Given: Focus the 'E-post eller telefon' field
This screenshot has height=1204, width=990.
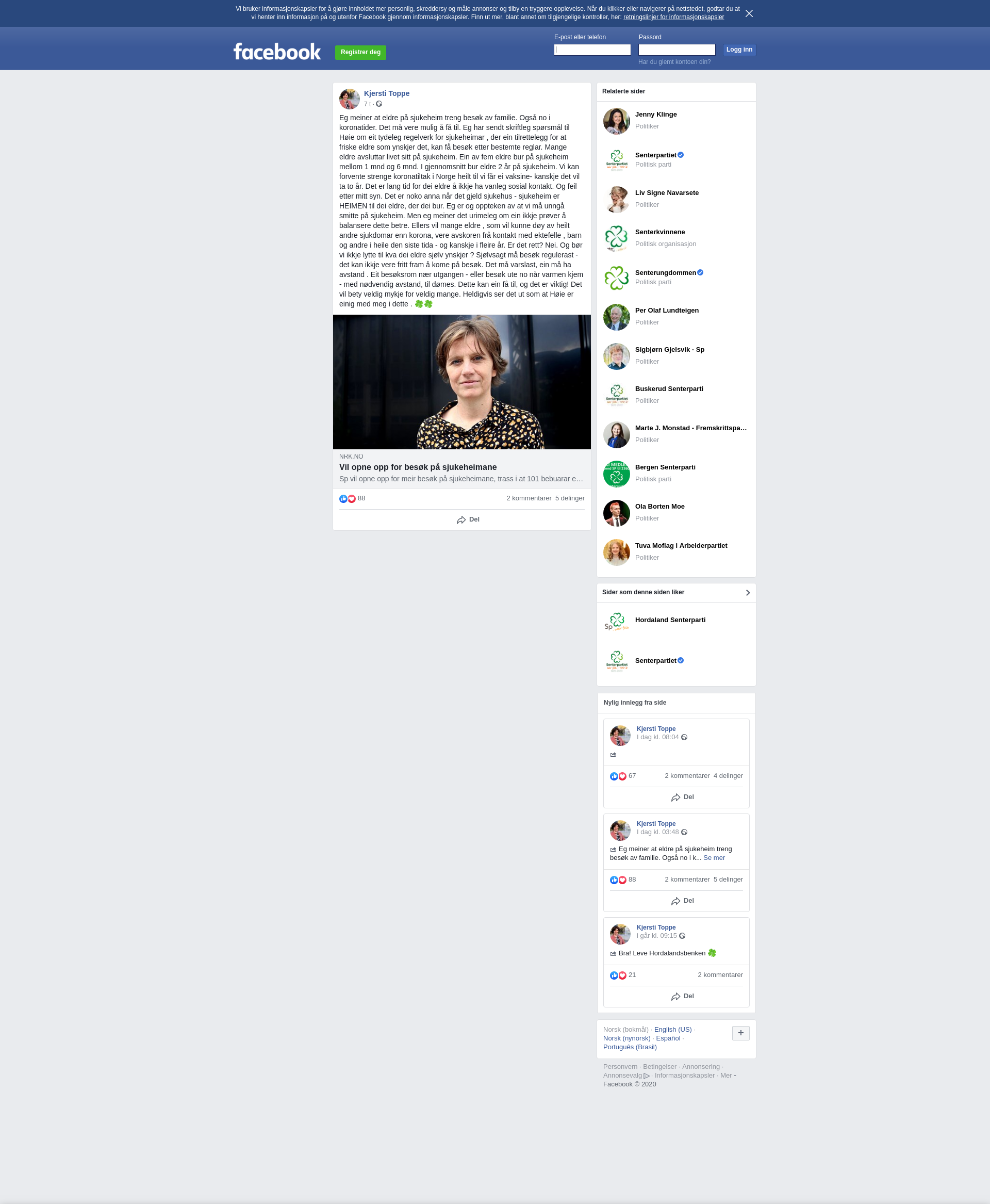Looking at the screenshot, I should (592, 50).
